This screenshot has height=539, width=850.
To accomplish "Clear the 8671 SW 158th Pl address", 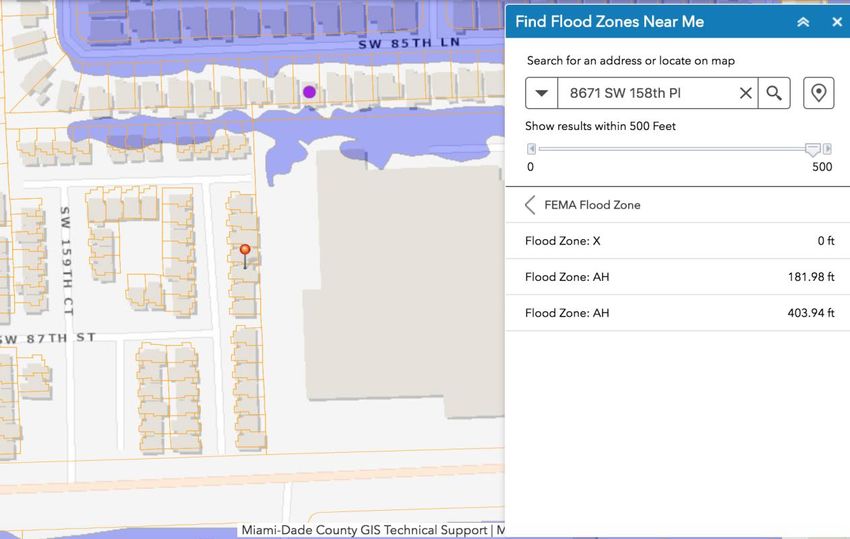I will pos(745,93).
